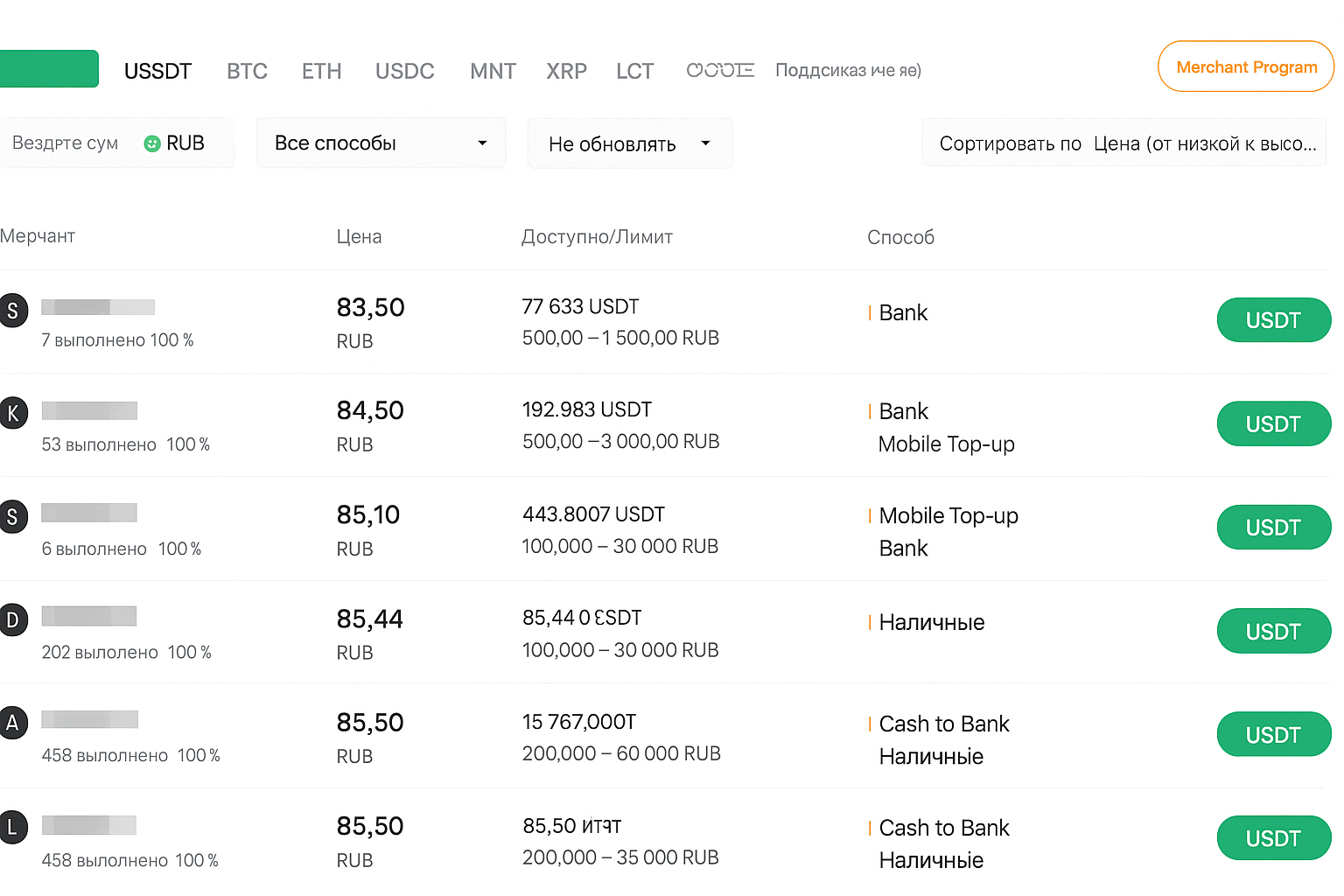1344x896 pixels.
Task: Click the USDT button in the 83,50 row
Action: (x=1274, y=320)
